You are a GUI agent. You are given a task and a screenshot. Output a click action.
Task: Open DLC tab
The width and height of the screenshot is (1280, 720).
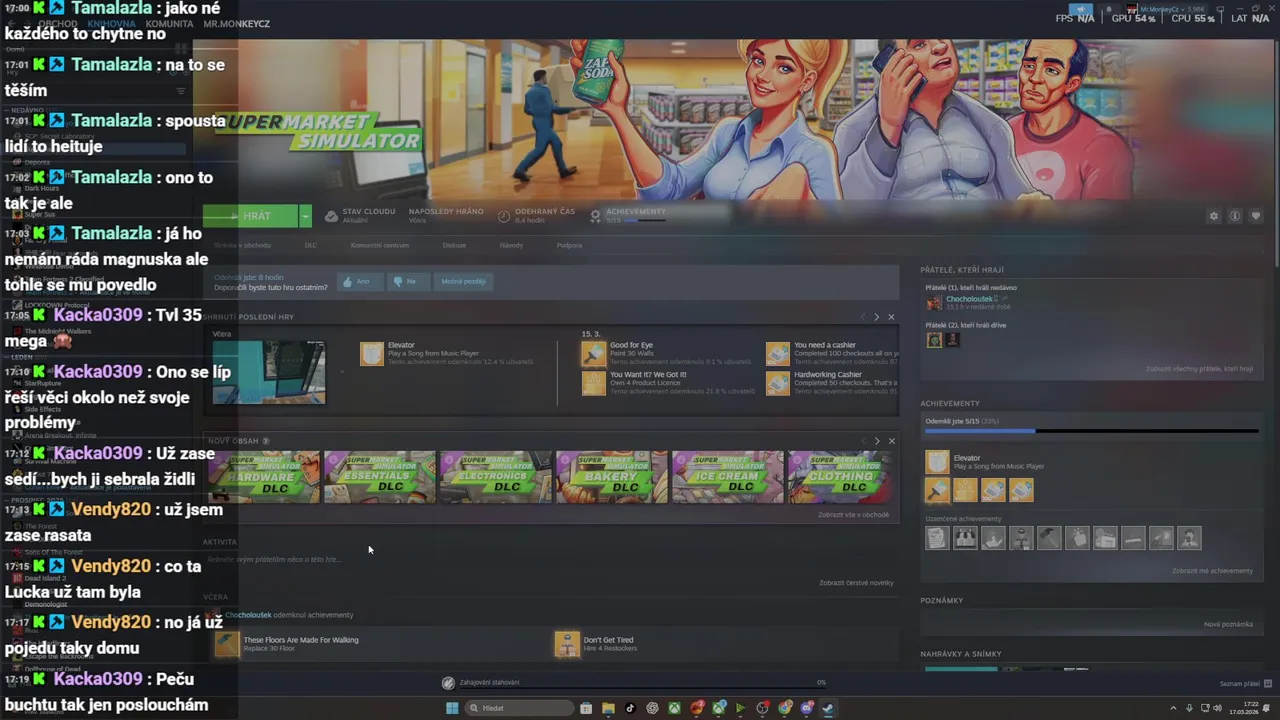[x=310, y=245]
